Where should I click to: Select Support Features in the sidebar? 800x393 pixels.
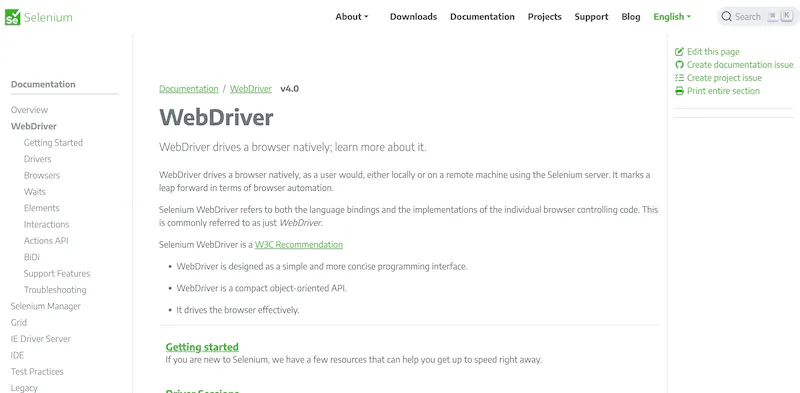(x=57, y=273)
